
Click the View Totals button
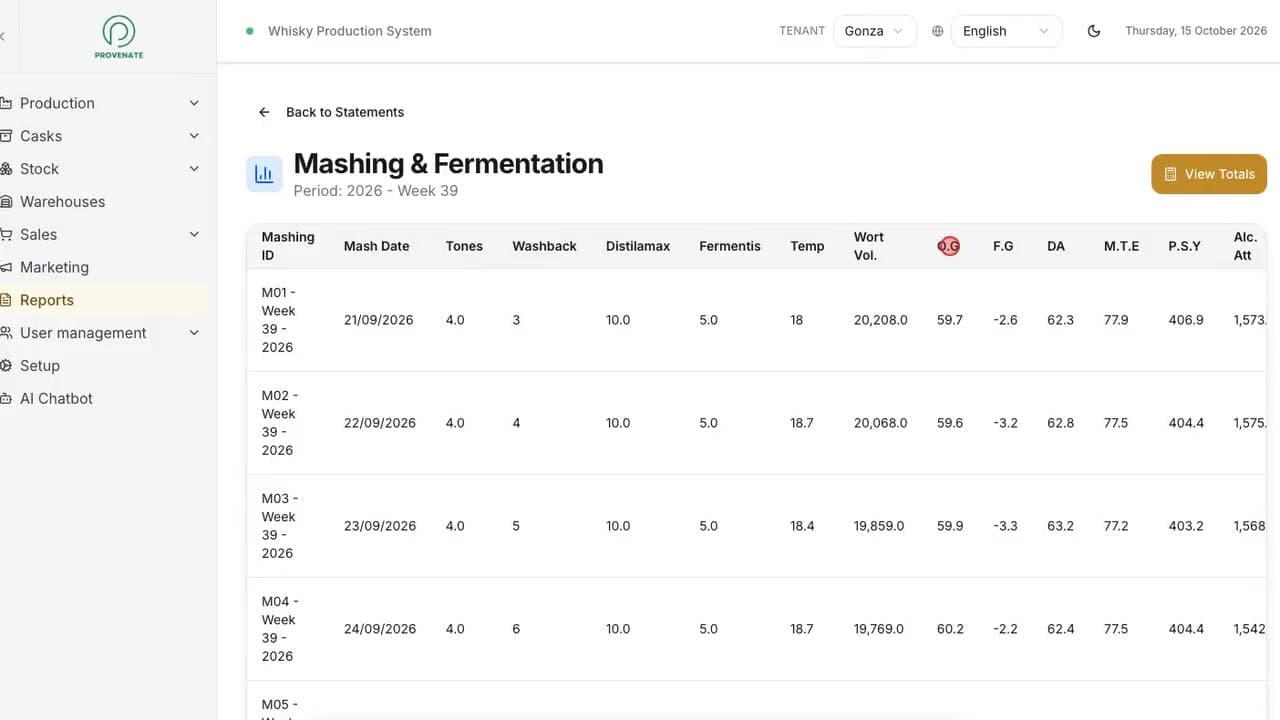coord(1209,174)
